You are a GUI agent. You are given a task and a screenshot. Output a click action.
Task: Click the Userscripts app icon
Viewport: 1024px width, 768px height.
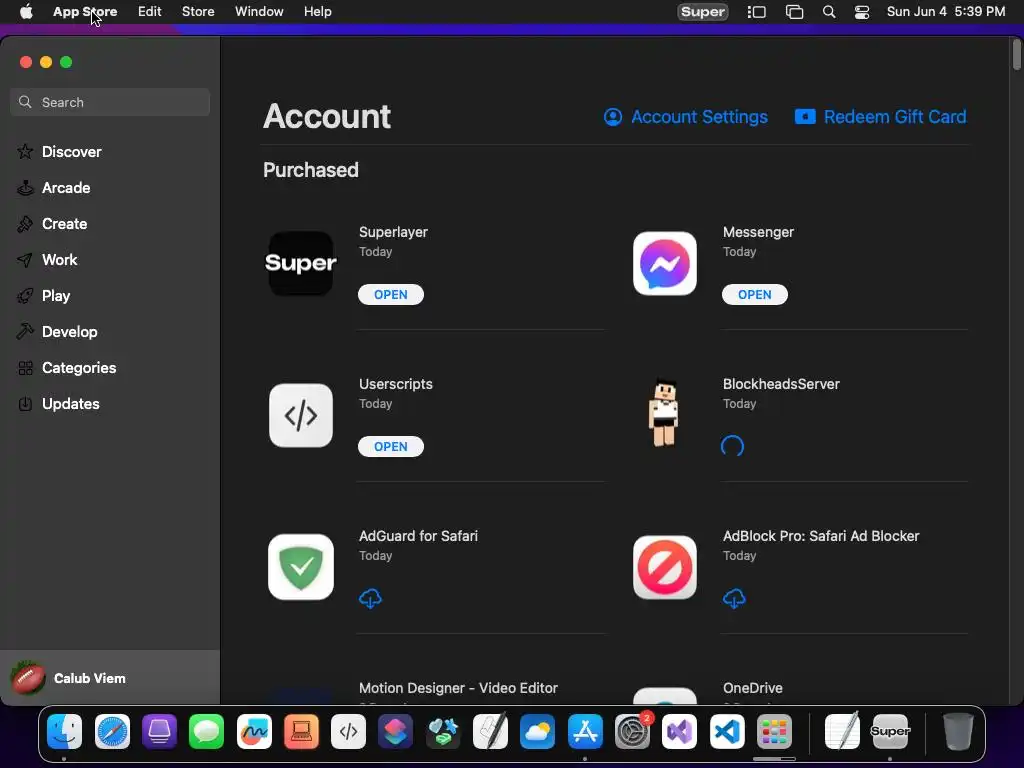click(x=300, y=415)
